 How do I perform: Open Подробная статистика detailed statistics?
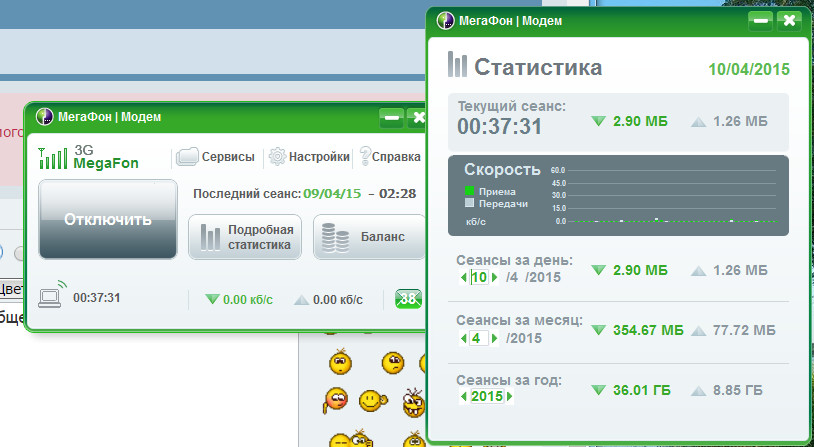pos(245,237)
